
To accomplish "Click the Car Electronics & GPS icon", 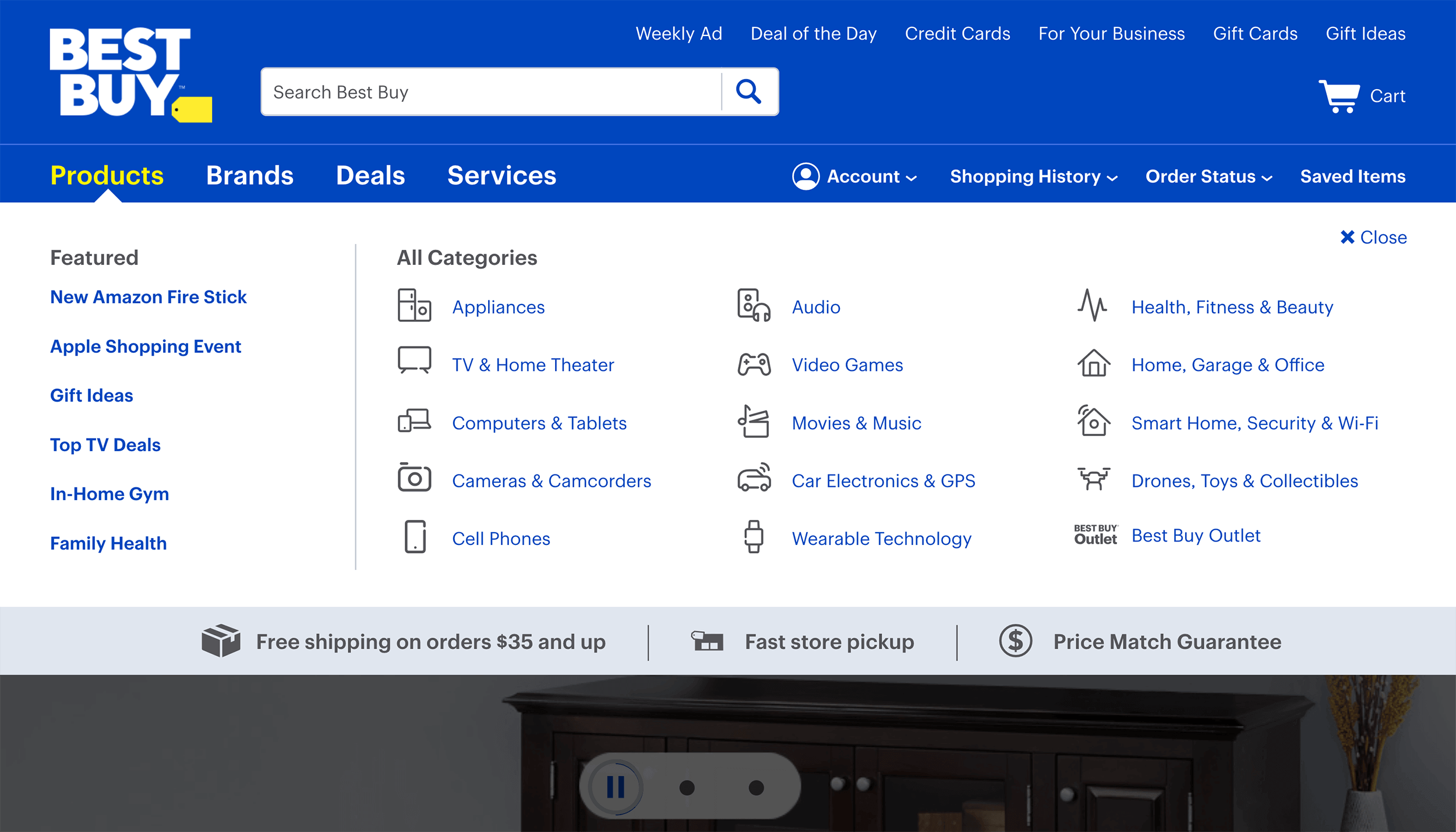I will tap(753, 480).
